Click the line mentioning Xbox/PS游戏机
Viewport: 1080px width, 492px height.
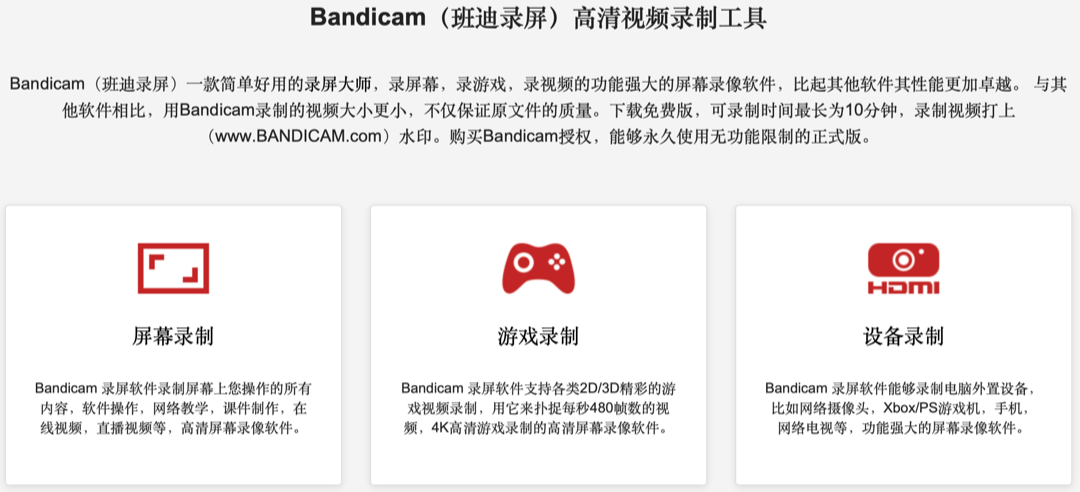903,407
